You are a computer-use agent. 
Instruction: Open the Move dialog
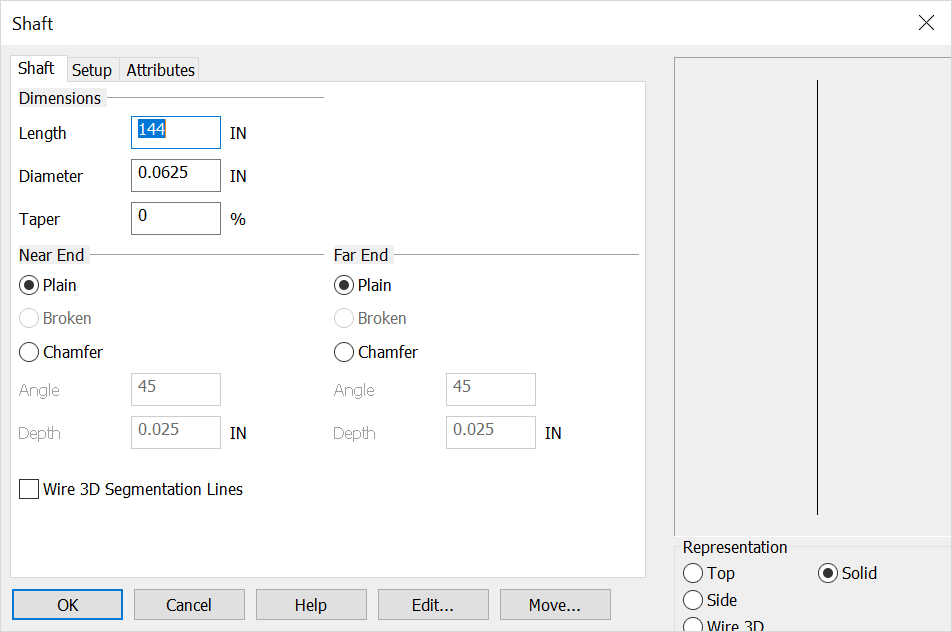click(555, 604)
